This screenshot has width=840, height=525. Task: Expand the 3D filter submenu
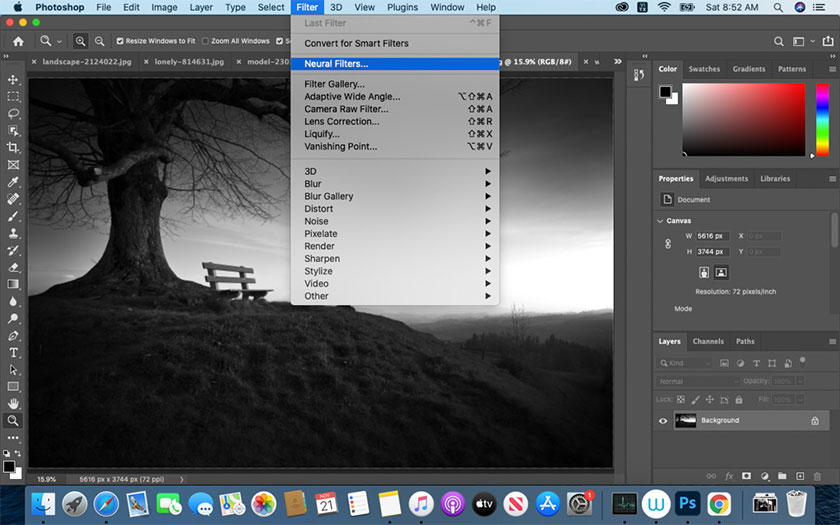pos(396,171)
